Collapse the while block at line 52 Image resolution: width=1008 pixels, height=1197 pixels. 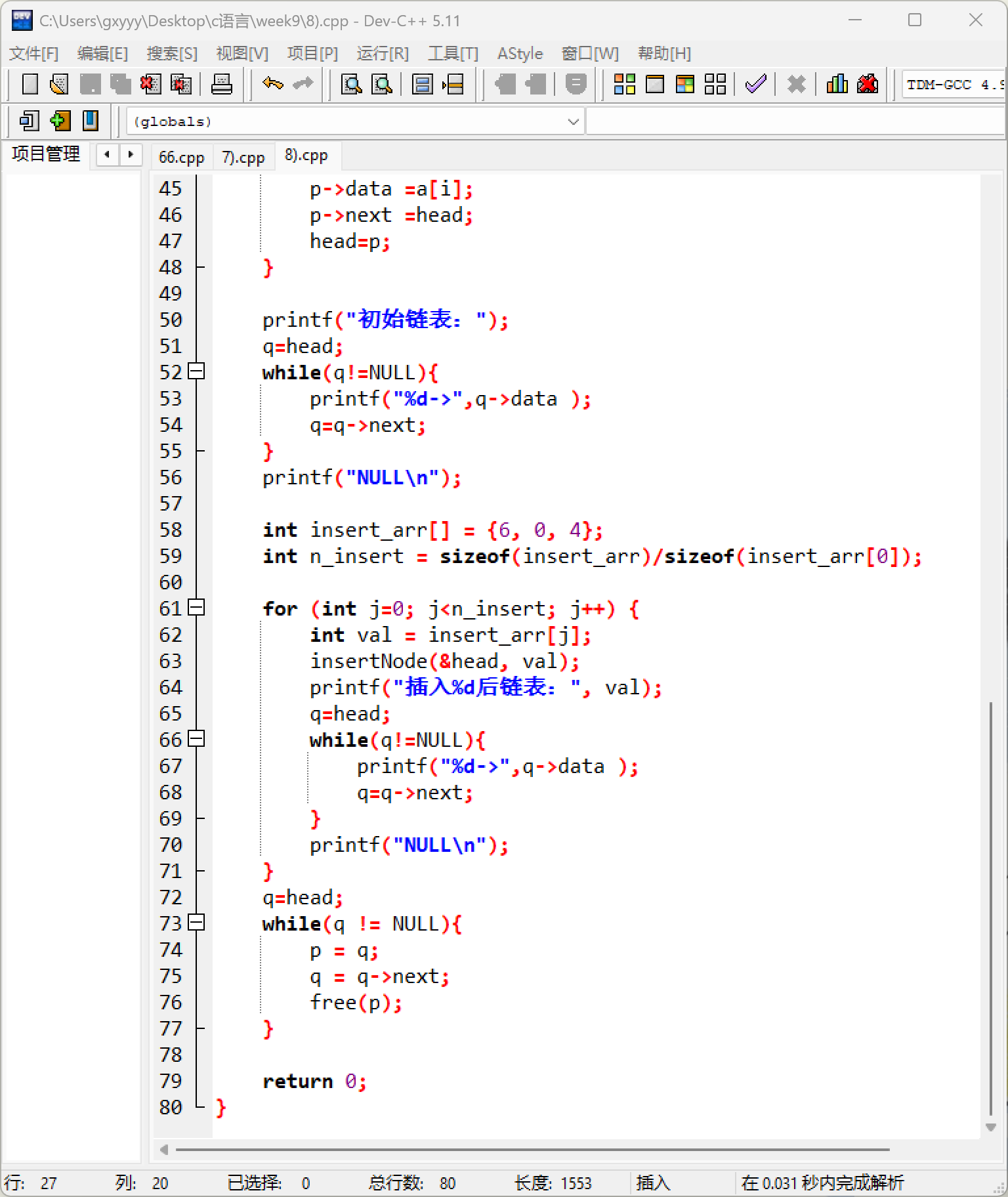pyautogui.click(x=196, y=371)
